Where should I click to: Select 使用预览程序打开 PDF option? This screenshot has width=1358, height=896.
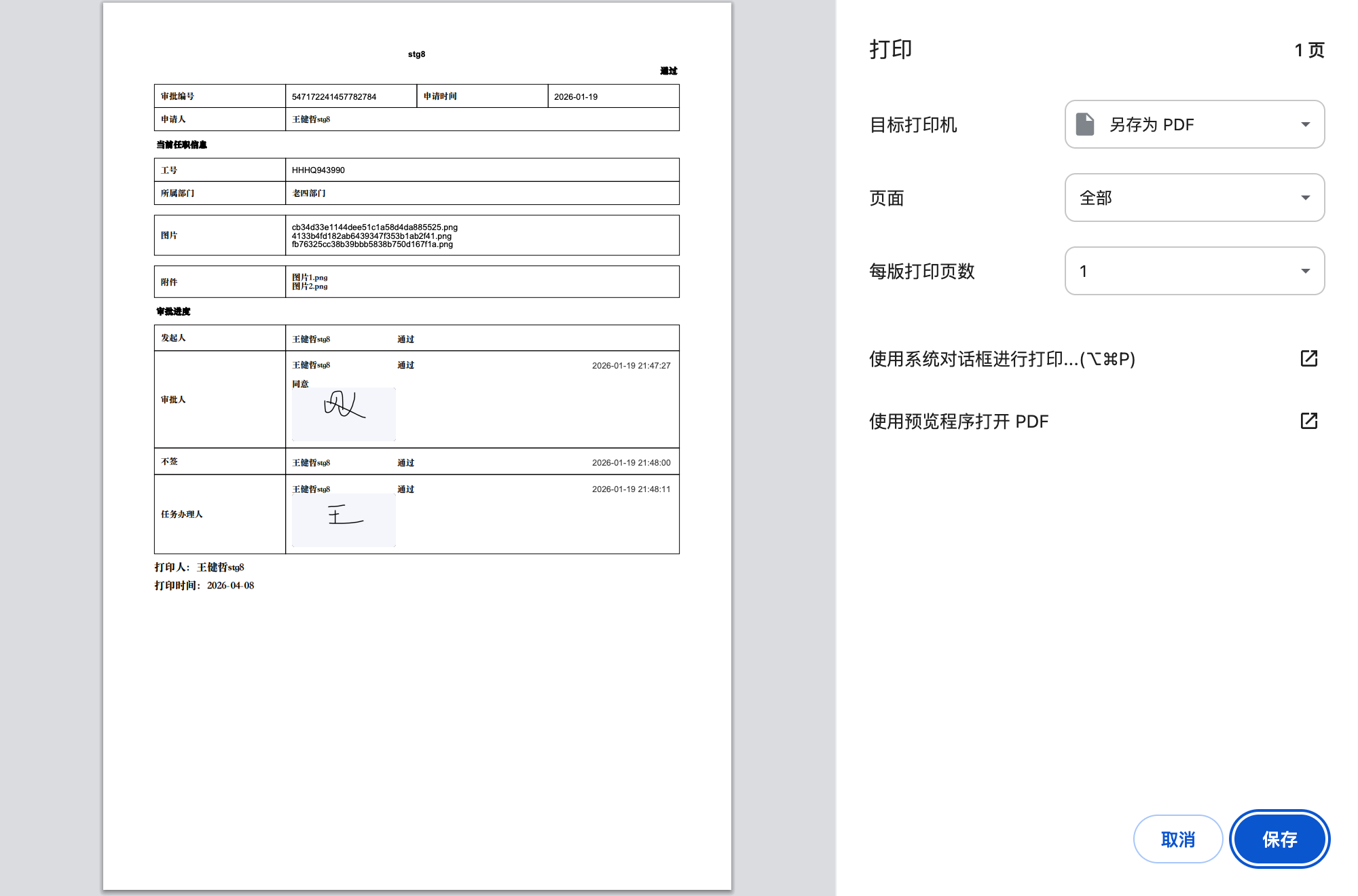[x=959, y=421]
